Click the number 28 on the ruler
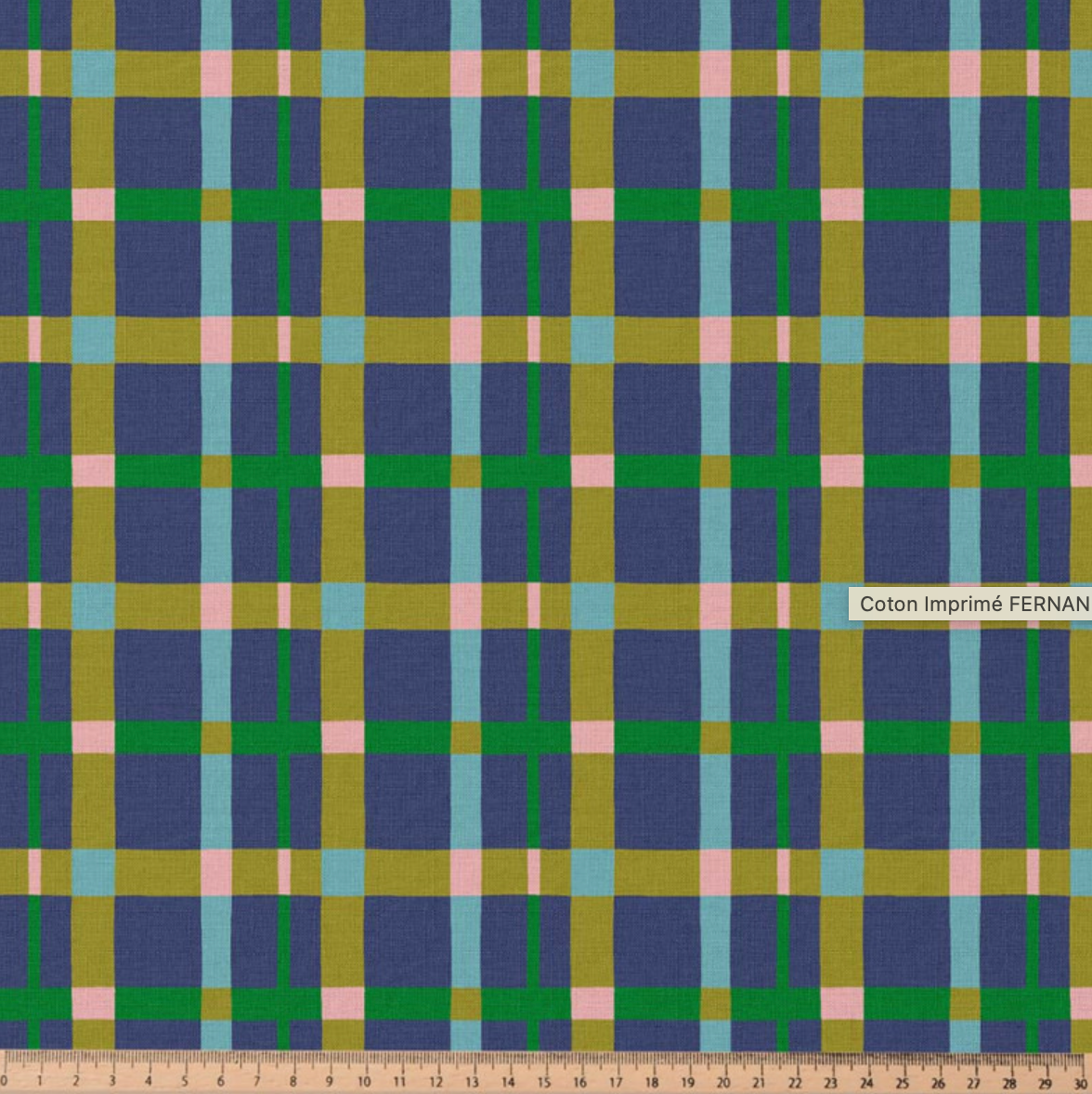This screenshot has width=1092, height=1094. 1009,1082
